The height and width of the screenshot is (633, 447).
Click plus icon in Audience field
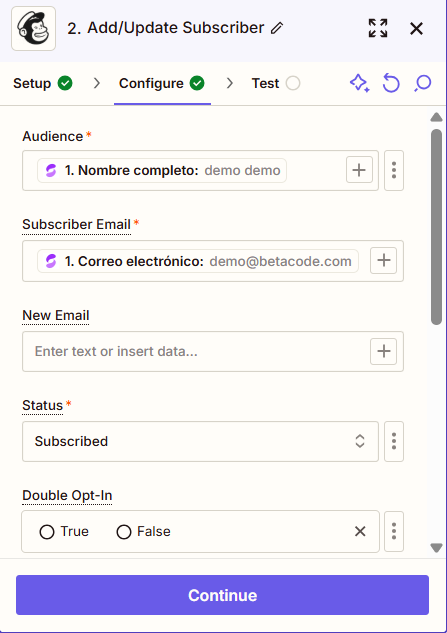tap(359, 170)
